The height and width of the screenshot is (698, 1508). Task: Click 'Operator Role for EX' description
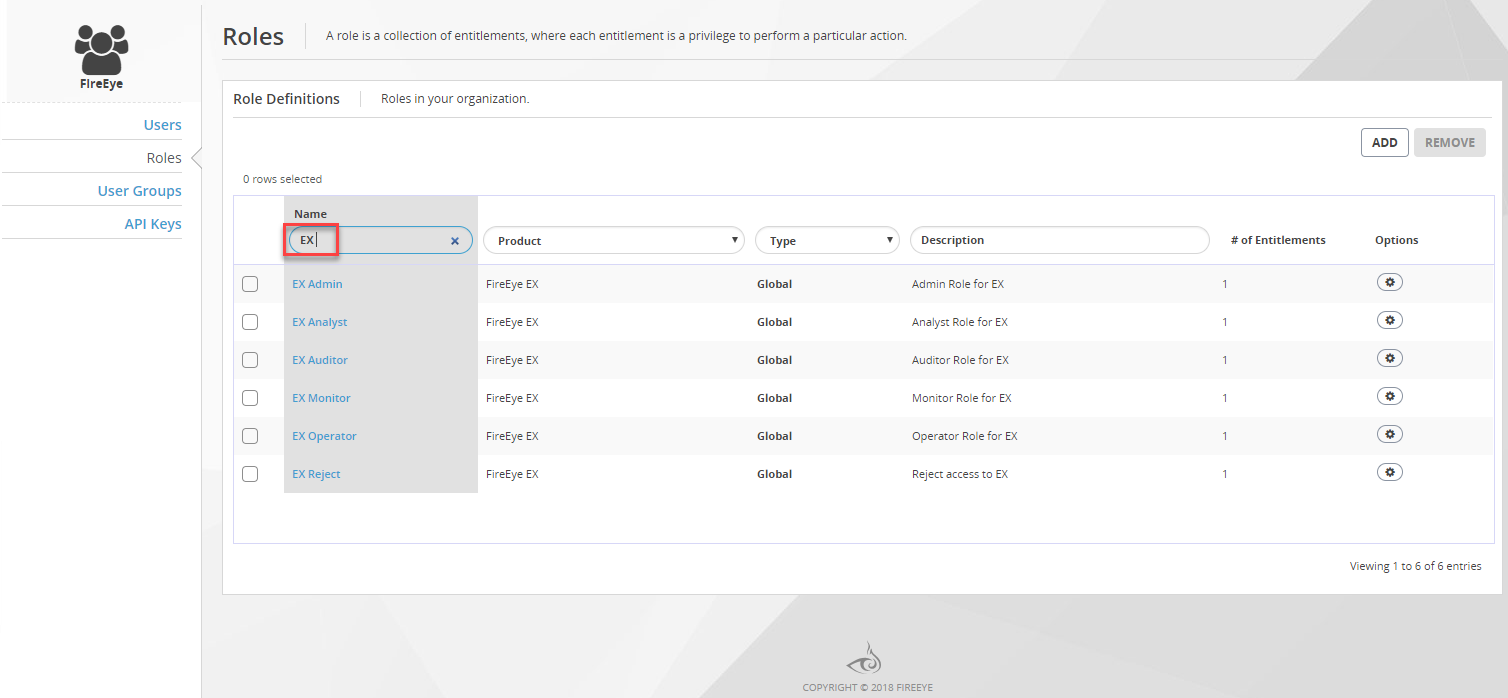(965, 436)
